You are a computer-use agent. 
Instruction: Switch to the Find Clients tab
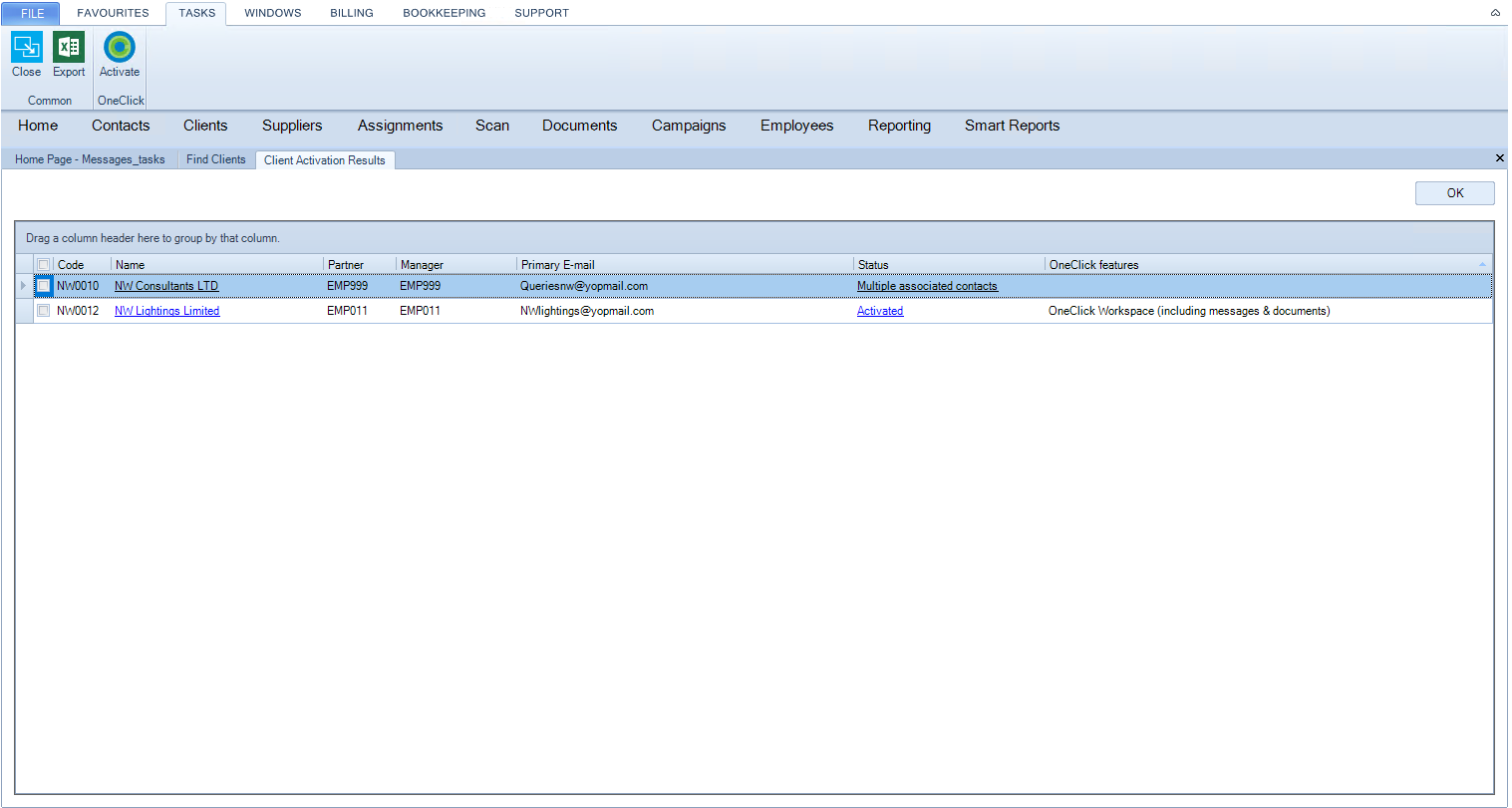point(216,159)
